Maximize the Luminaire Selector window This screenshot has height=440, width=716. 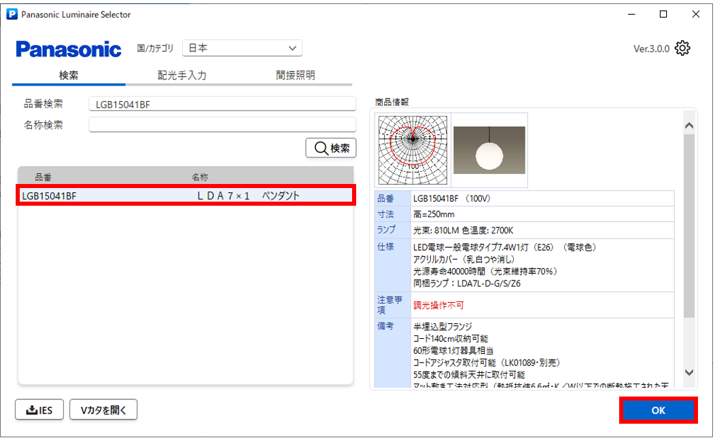[662, 15]
